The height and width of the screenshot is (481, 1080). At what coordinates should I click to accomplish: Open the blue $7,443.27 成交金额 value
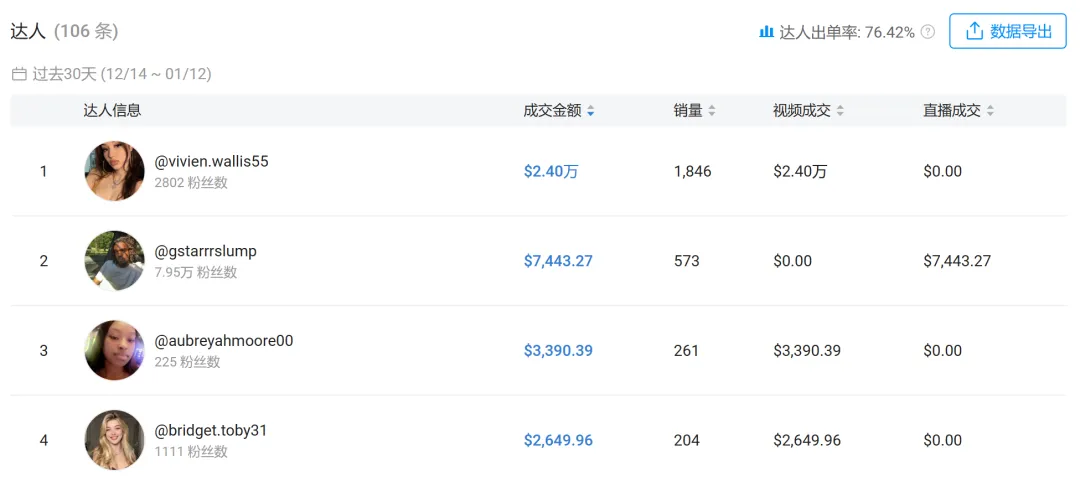pos(558,261)
